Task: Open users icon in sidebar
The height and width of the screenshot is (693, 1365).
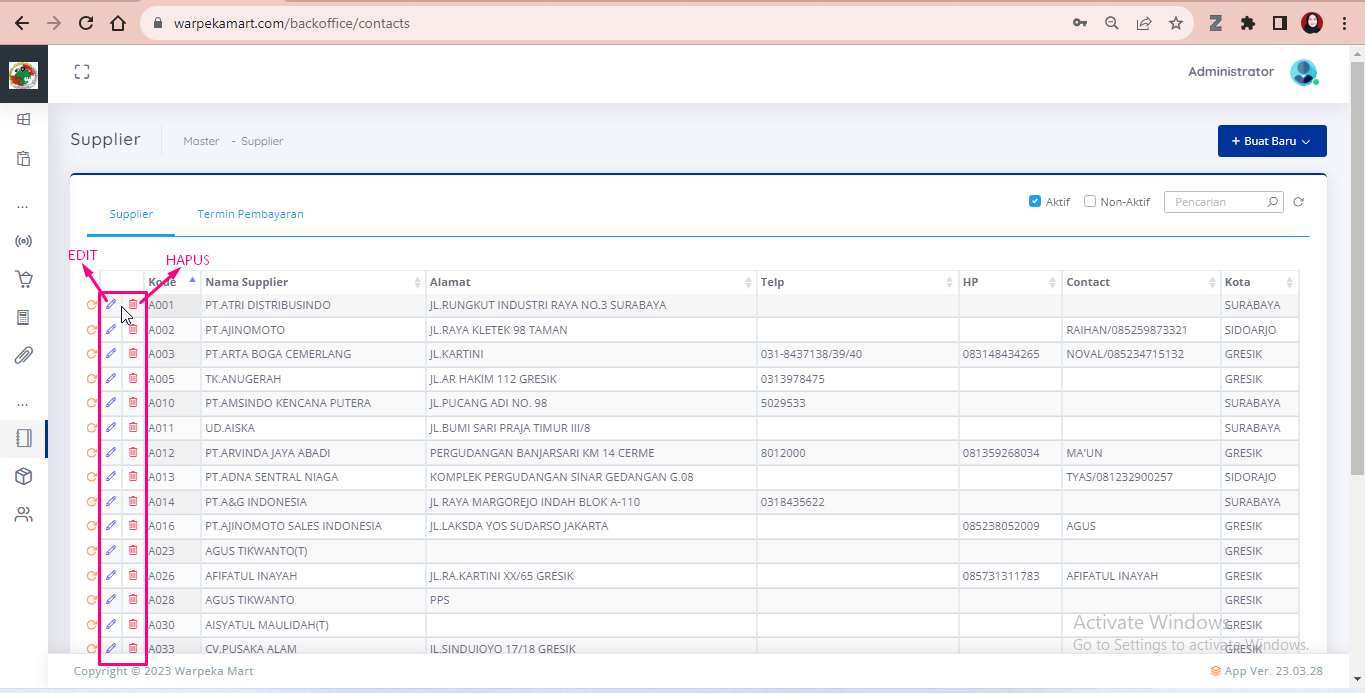Action: pos(24,515)
